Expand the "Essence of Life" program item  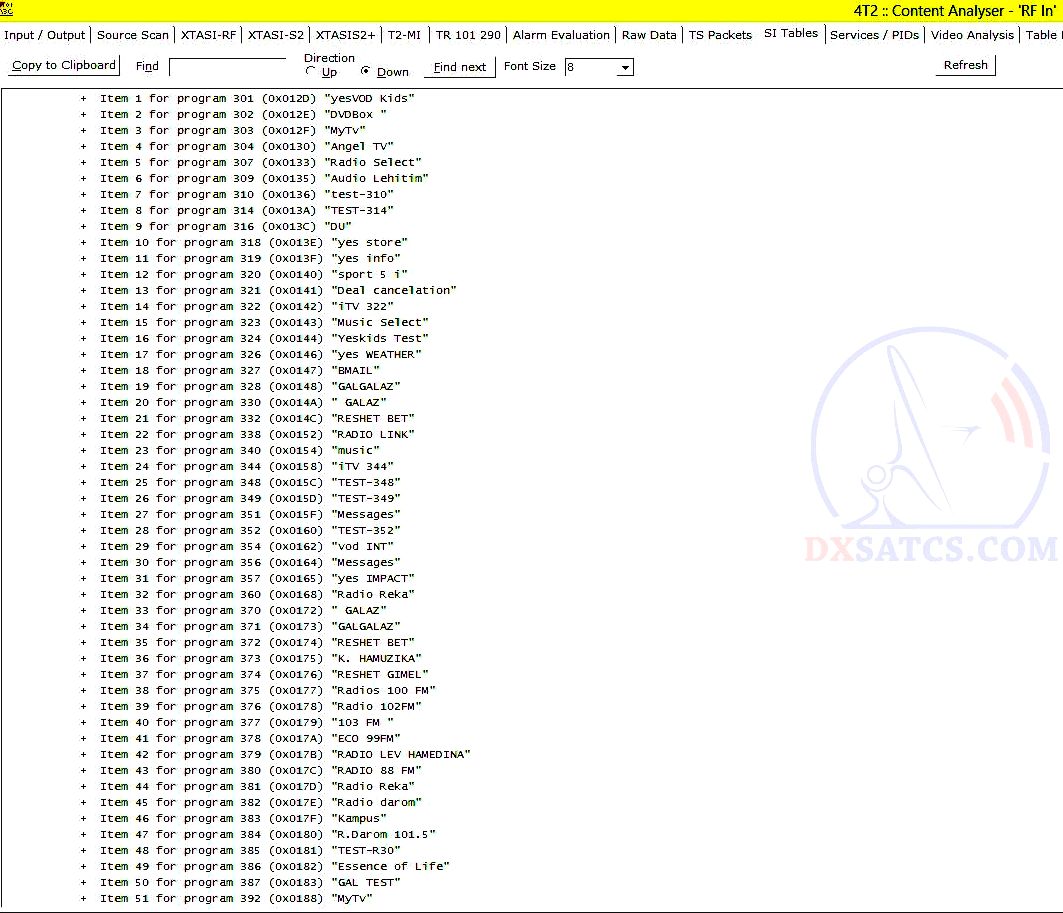(83, 866)
